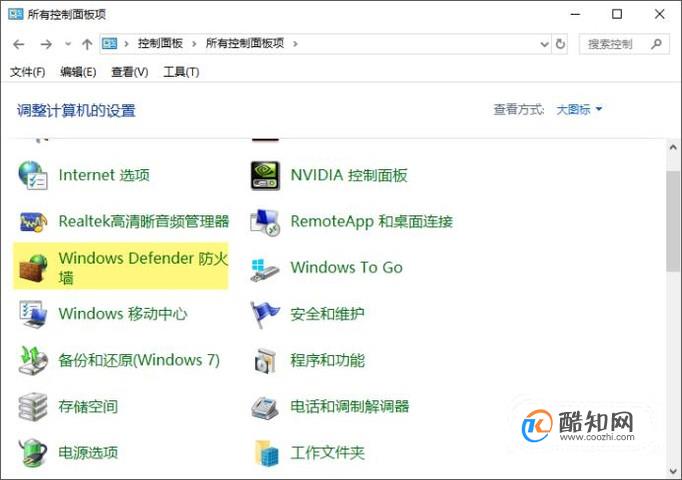
Task: Open RemoteApp 和桌面连接 link
Action: (x=372, y=221)
